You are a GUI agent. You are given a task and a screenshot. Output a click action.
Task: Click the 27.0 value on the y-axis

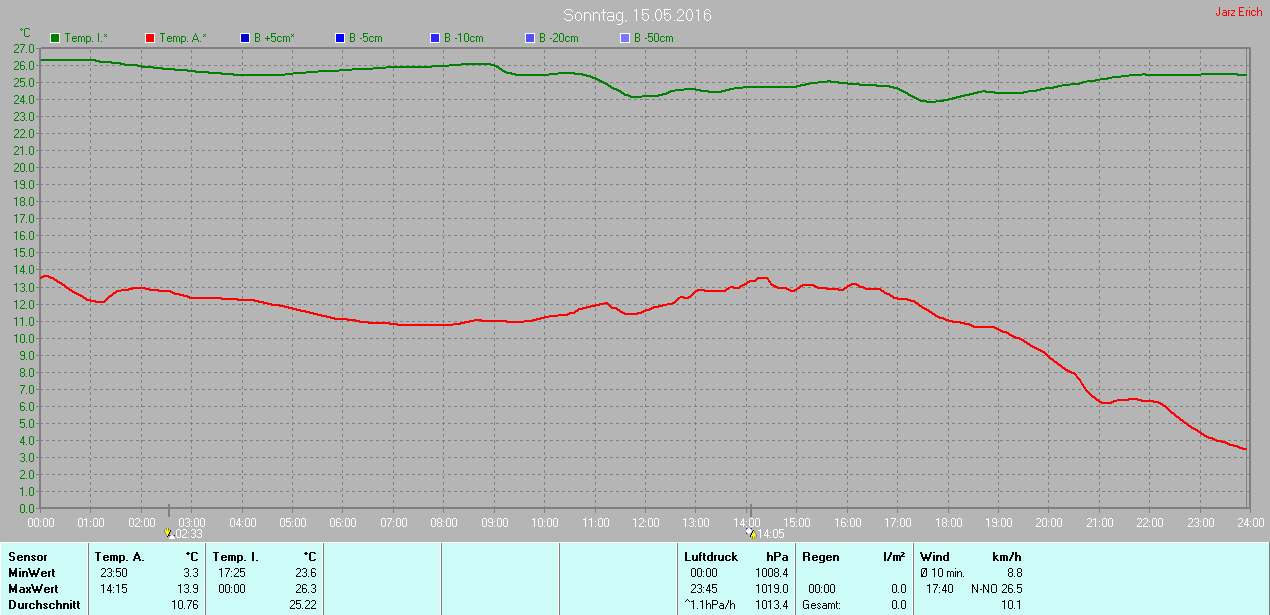pyautogui.click(x=25, y=48)
